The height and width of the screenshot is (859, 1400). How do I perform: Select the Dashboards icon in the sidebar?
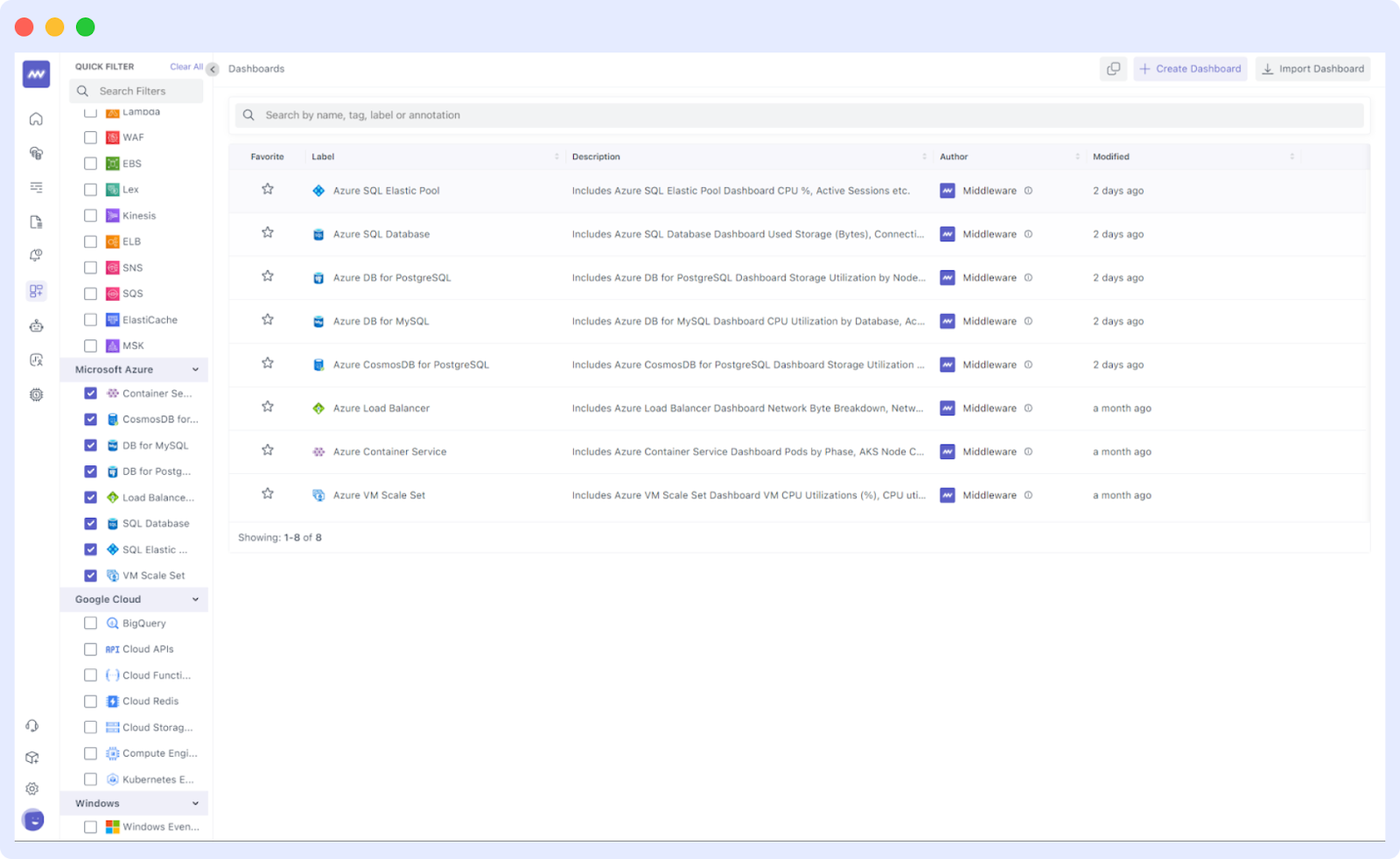tap(35, 290)
